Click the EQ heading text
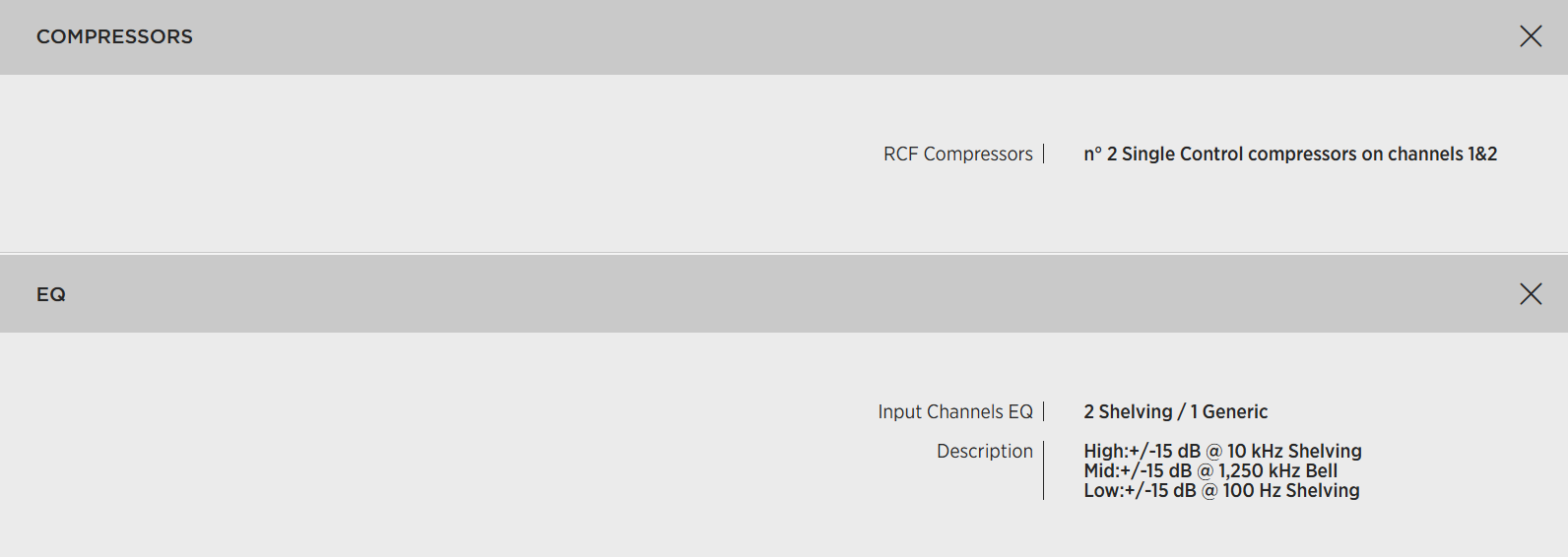1568x557 pixels. [x=51, y=294]
